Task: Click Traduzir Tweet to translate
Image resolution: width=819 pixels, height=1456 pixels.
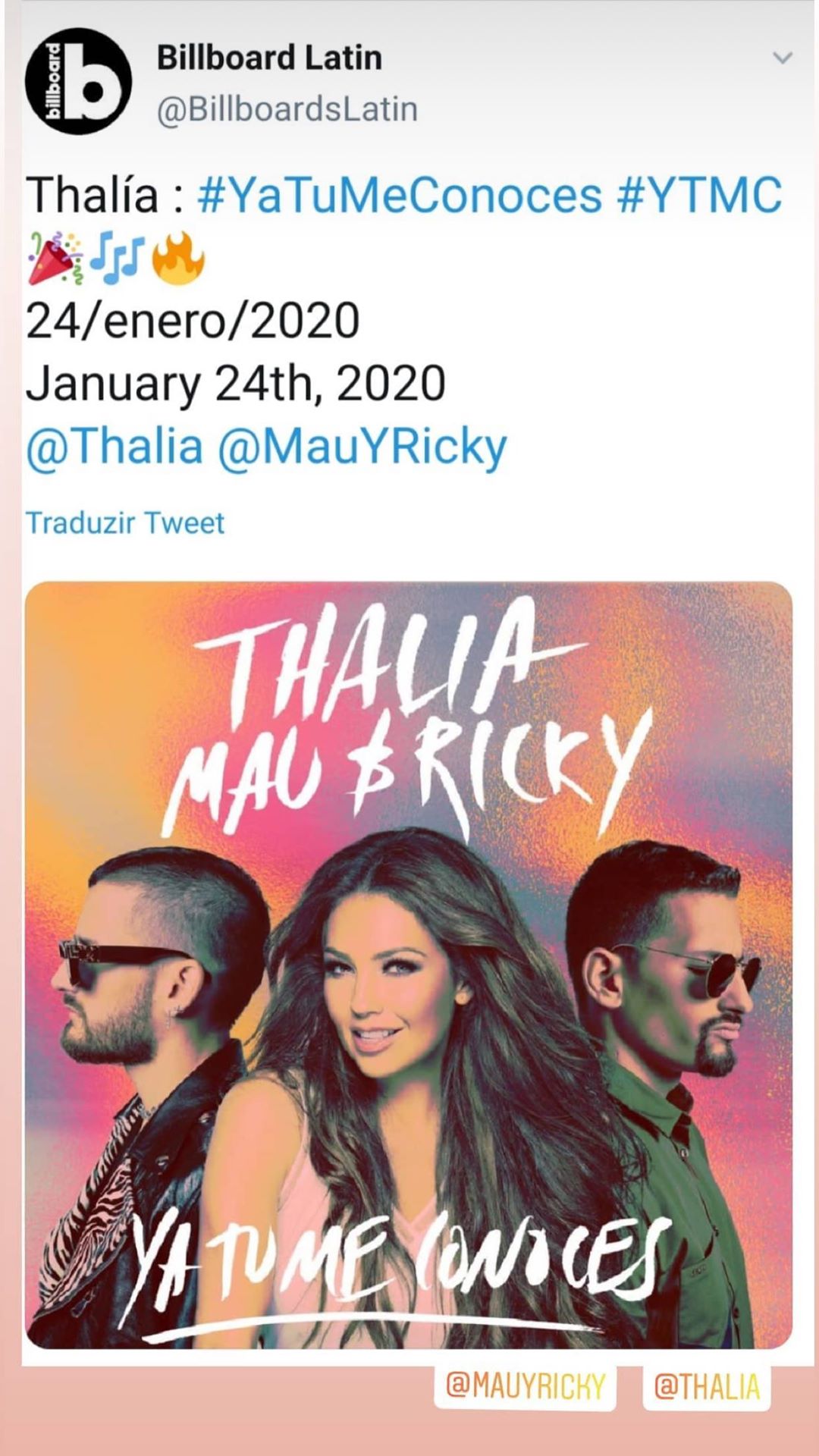Action: tap(125, 522)
